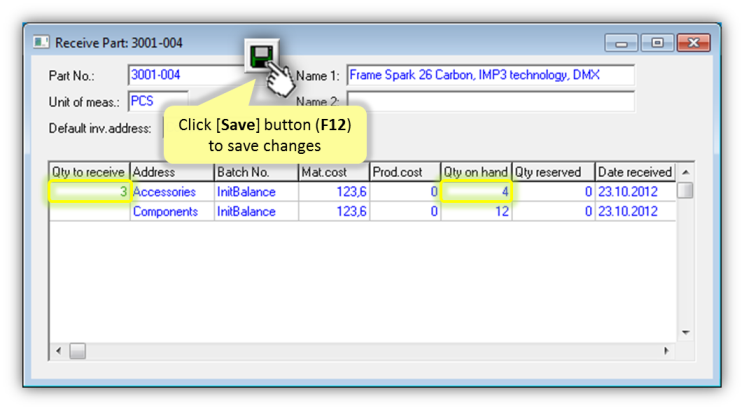
Task: Click date 23.10.2012 in Accessories row
Action: [x=635, y=192]
